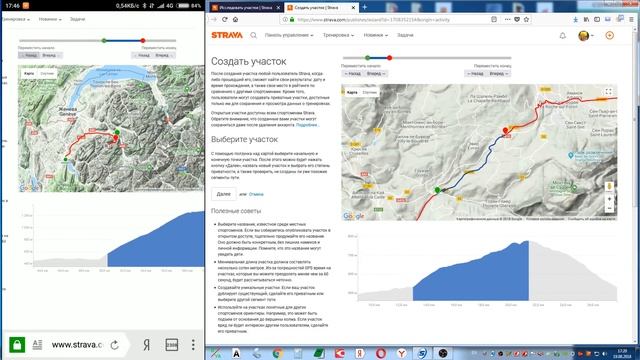Open Задачи menu on desktop Strava
The height and width of the screenshot is (360, 640).
coord(405,35)
